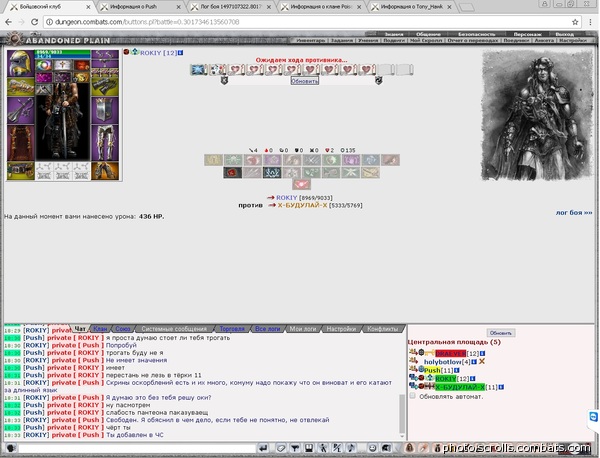
Task: Click the boots equipment slot
Action: (x=105, y=171)
